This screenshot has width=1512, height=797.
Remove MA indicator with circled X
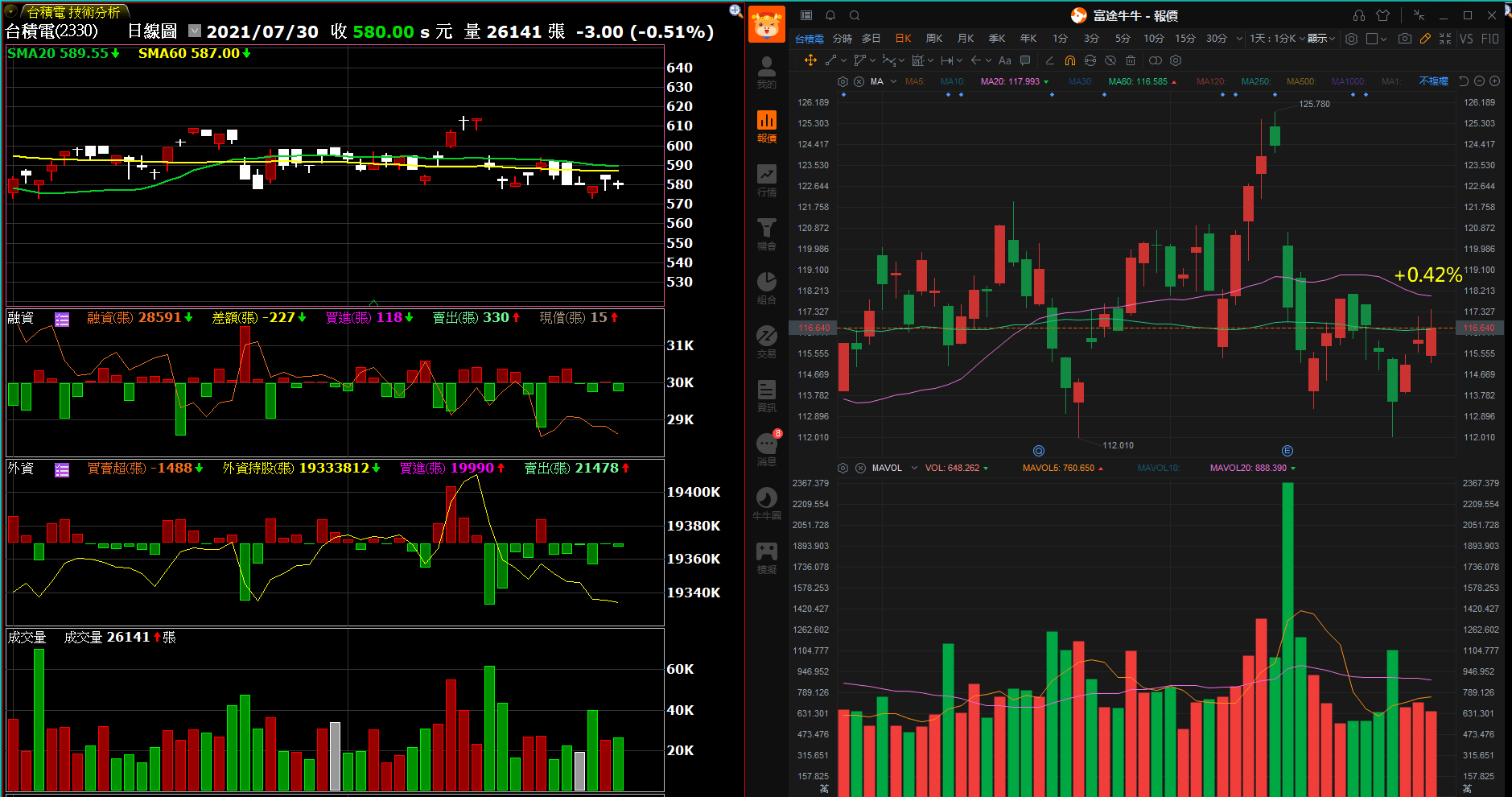pyautogui.click(x=859, y=81)
